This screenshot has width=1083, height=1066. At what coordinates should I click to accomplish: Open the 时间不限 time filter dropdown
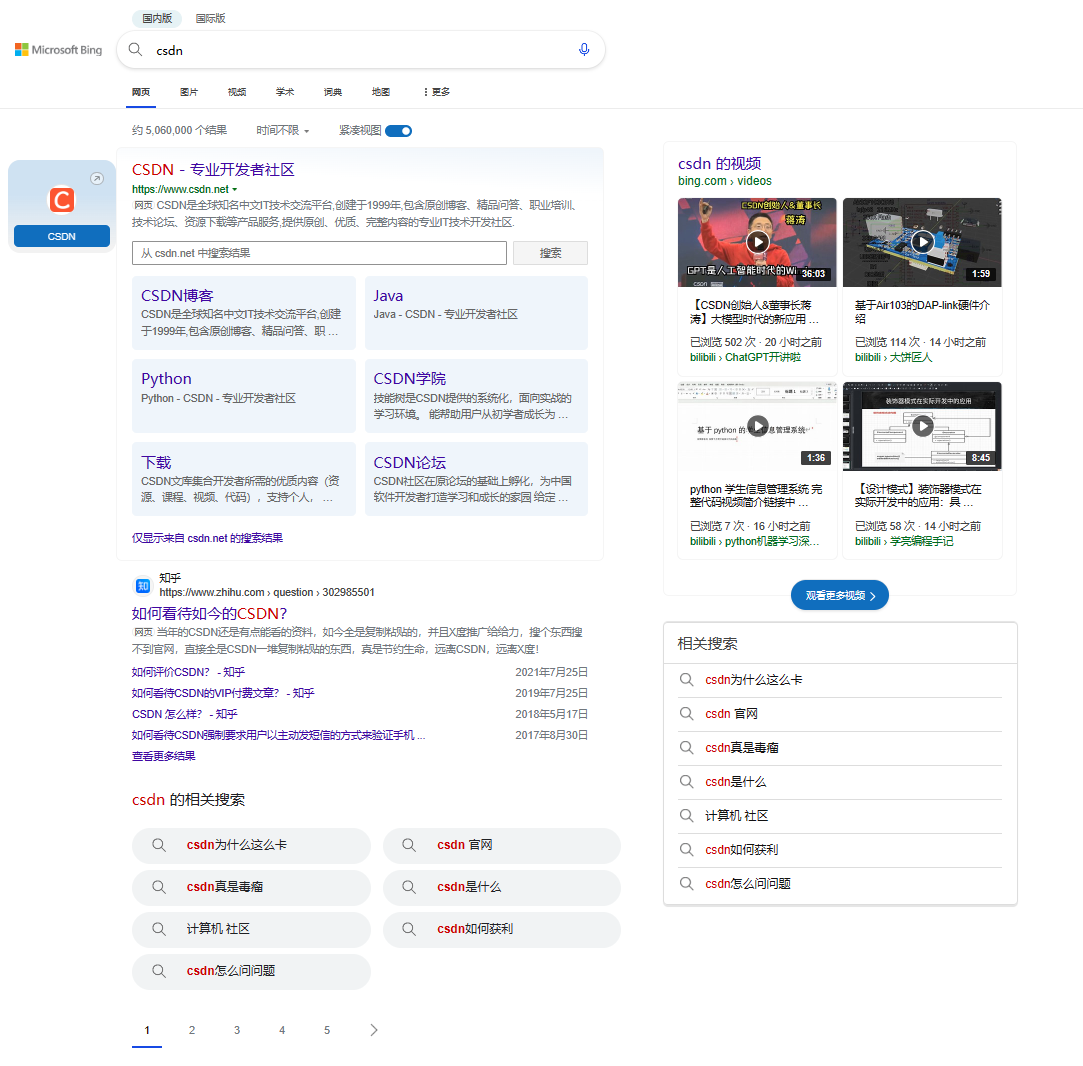(282, 130)
